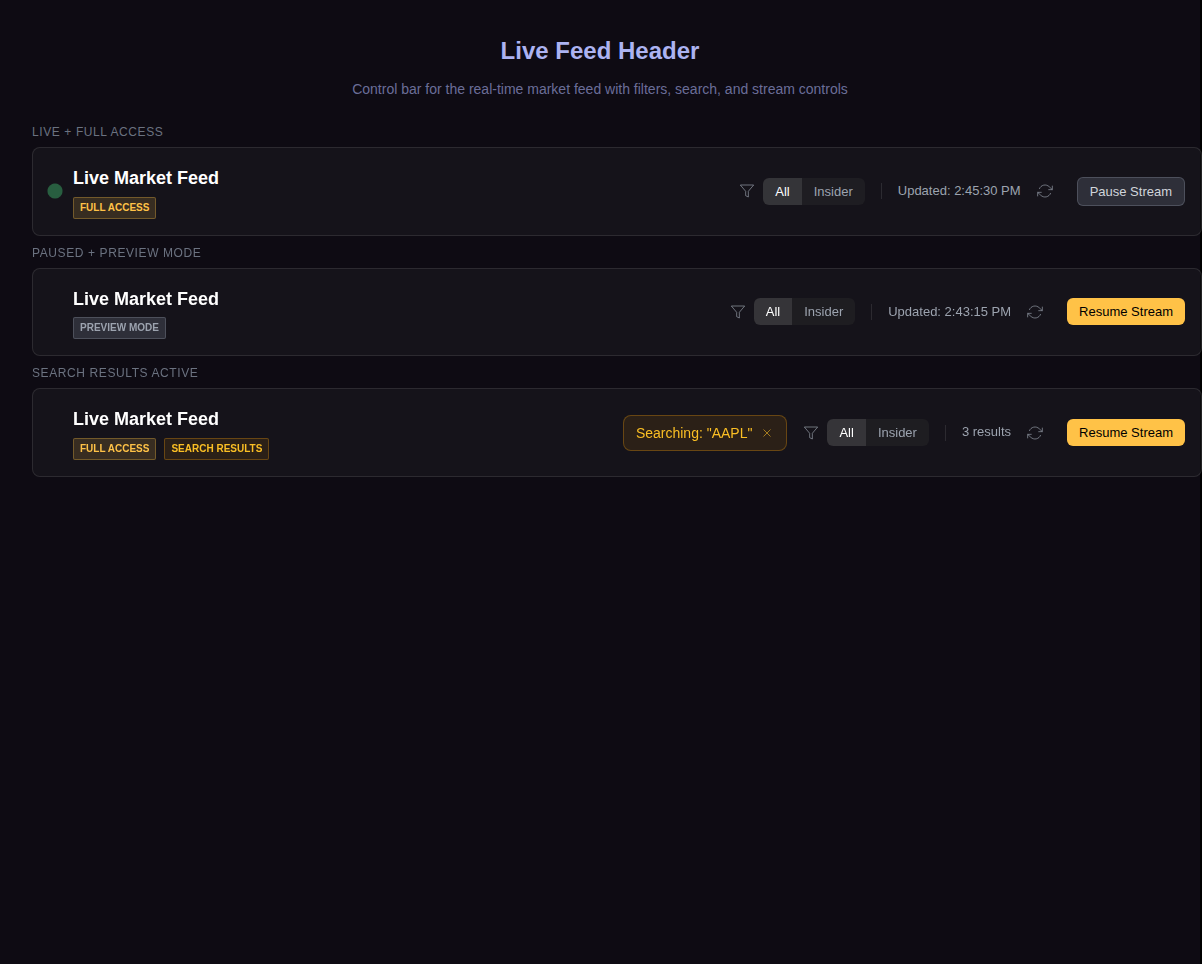Select the All tab in the paused feed
The image size is (1202, 964).
[772, 311]
